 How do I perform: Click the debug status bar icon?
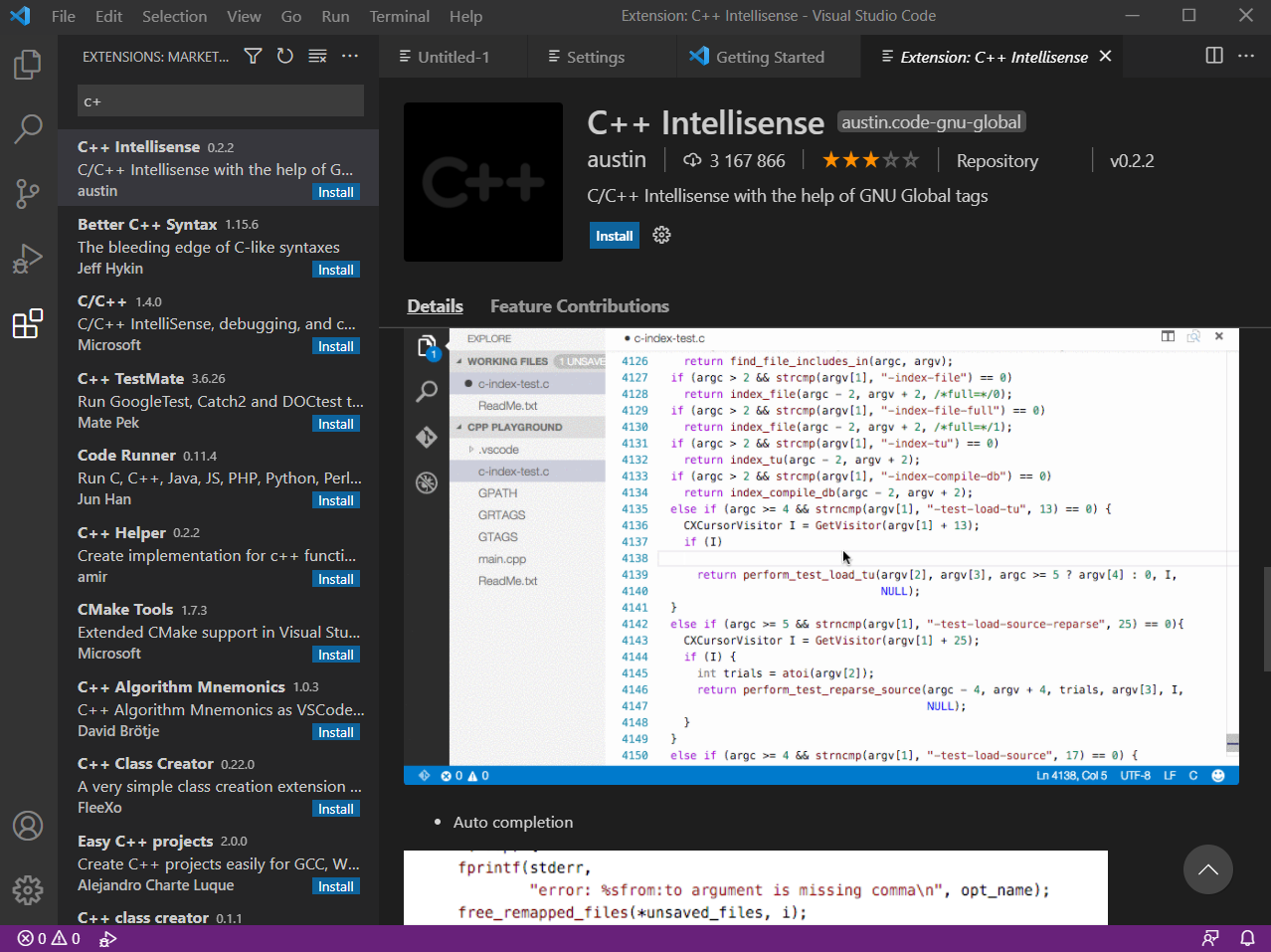pyautogui.click(x=108, y=938)
